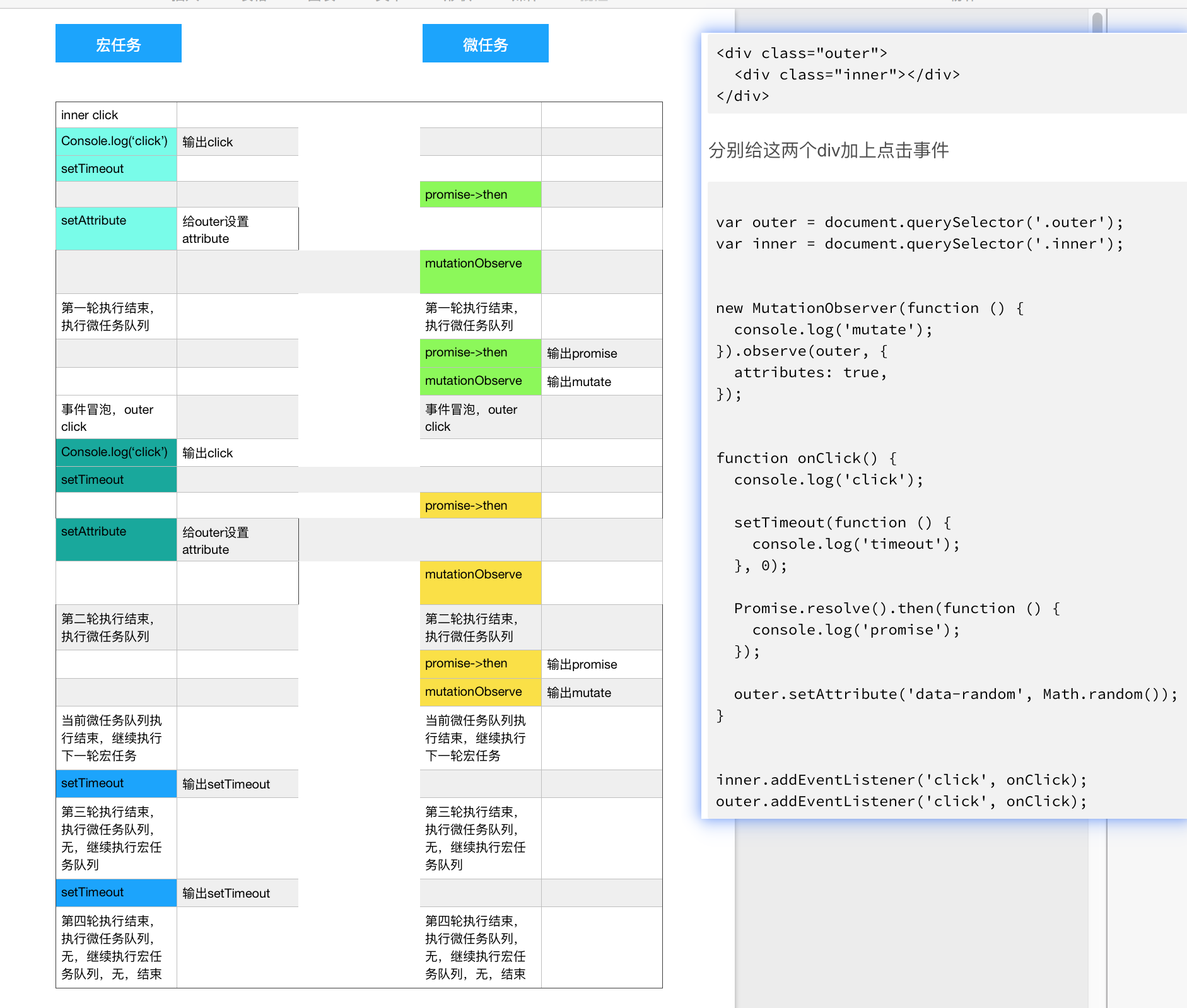Image resolution: width=1187 pixels, height=1008 pixels.
Task: Click the 'var outer = document.querySelector' line
Action: point(920,223)
